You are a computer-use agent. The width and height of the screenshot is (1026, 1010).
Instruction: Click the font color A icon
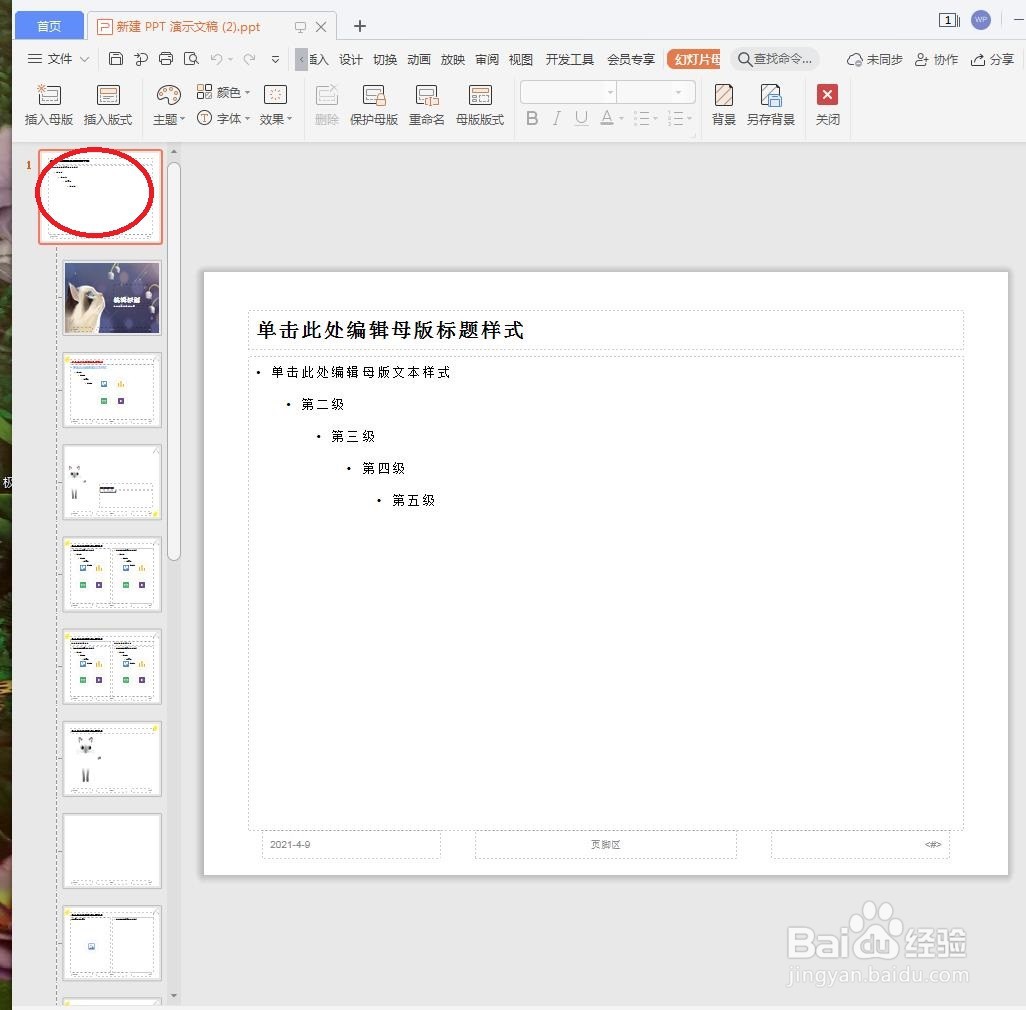click(607, 118)
